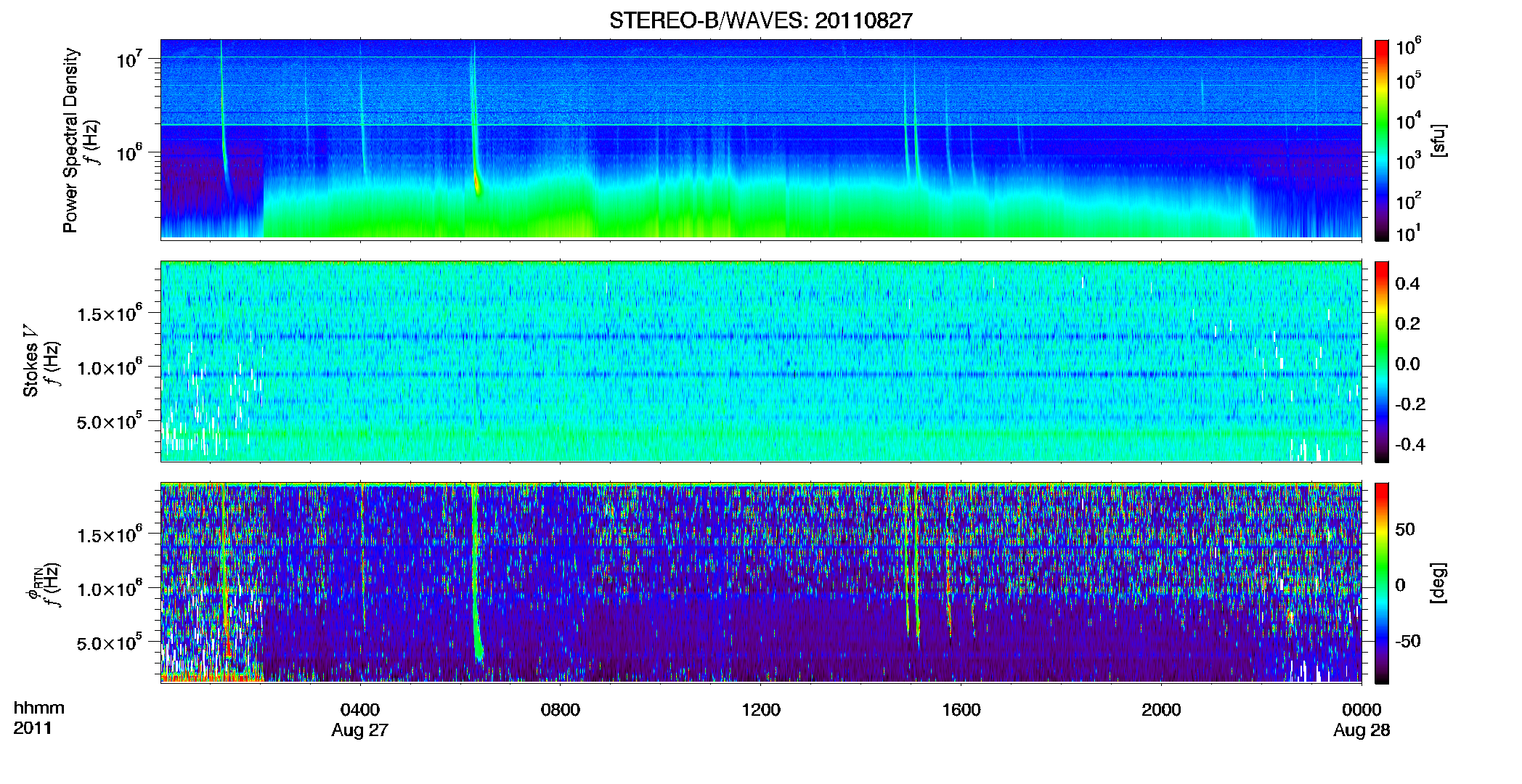Click the 0.4 tick on Stokes V colorbar
Screen dimensions: 1522x784
[x=1407, y=284]
